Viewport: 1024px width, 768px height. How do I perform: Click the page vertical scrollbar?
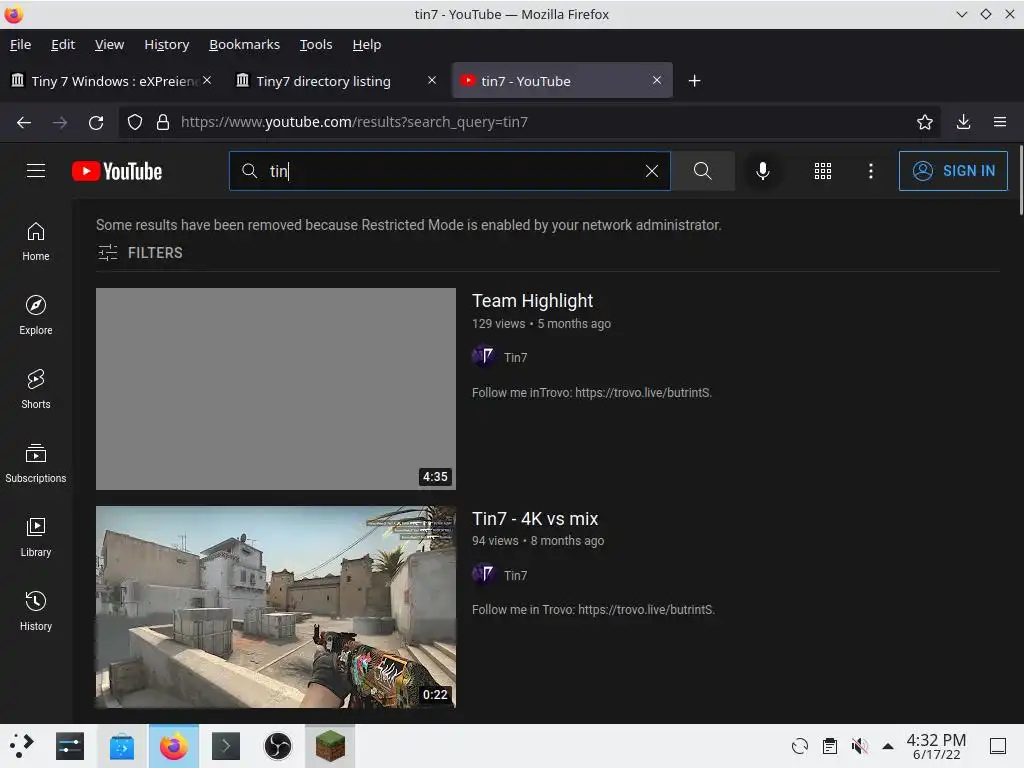click(x=1020, y=180)
